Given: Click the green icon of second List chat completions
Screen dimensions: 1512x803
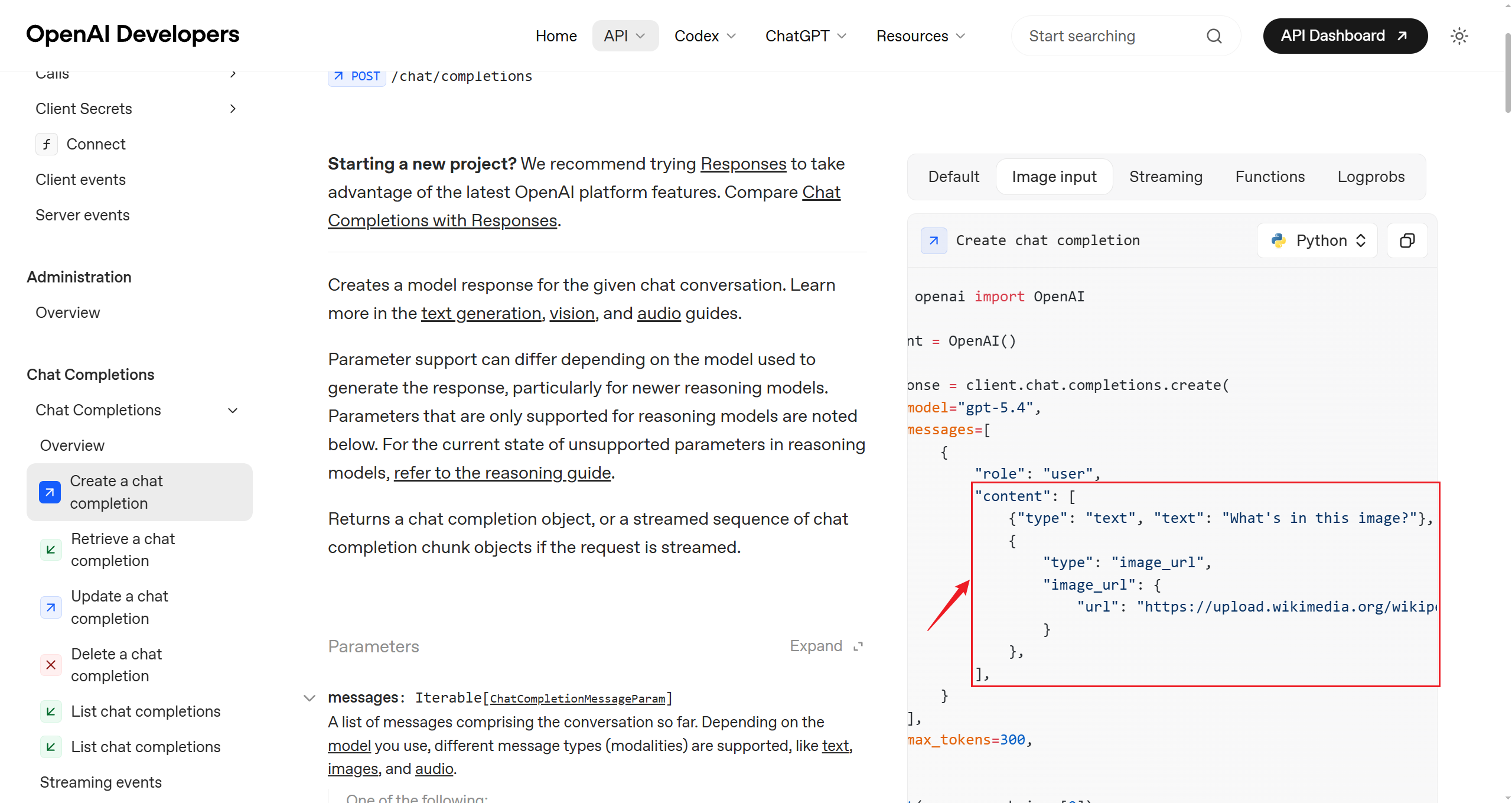Looking at the screenshot, I should [x=51, y=747].
